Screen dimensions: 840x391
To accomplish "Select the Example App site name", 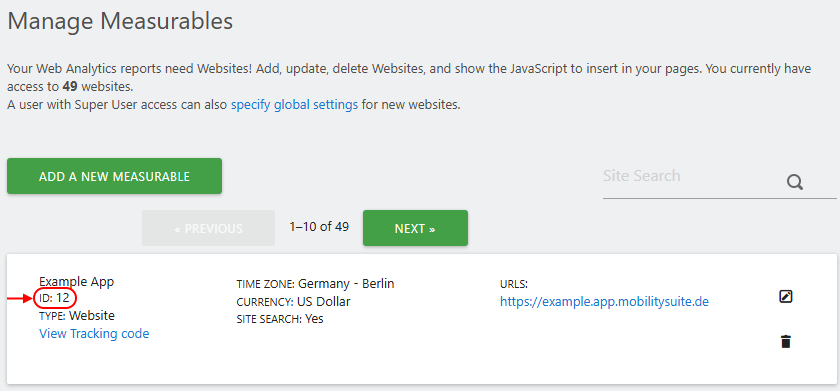I will coord(77,282).
